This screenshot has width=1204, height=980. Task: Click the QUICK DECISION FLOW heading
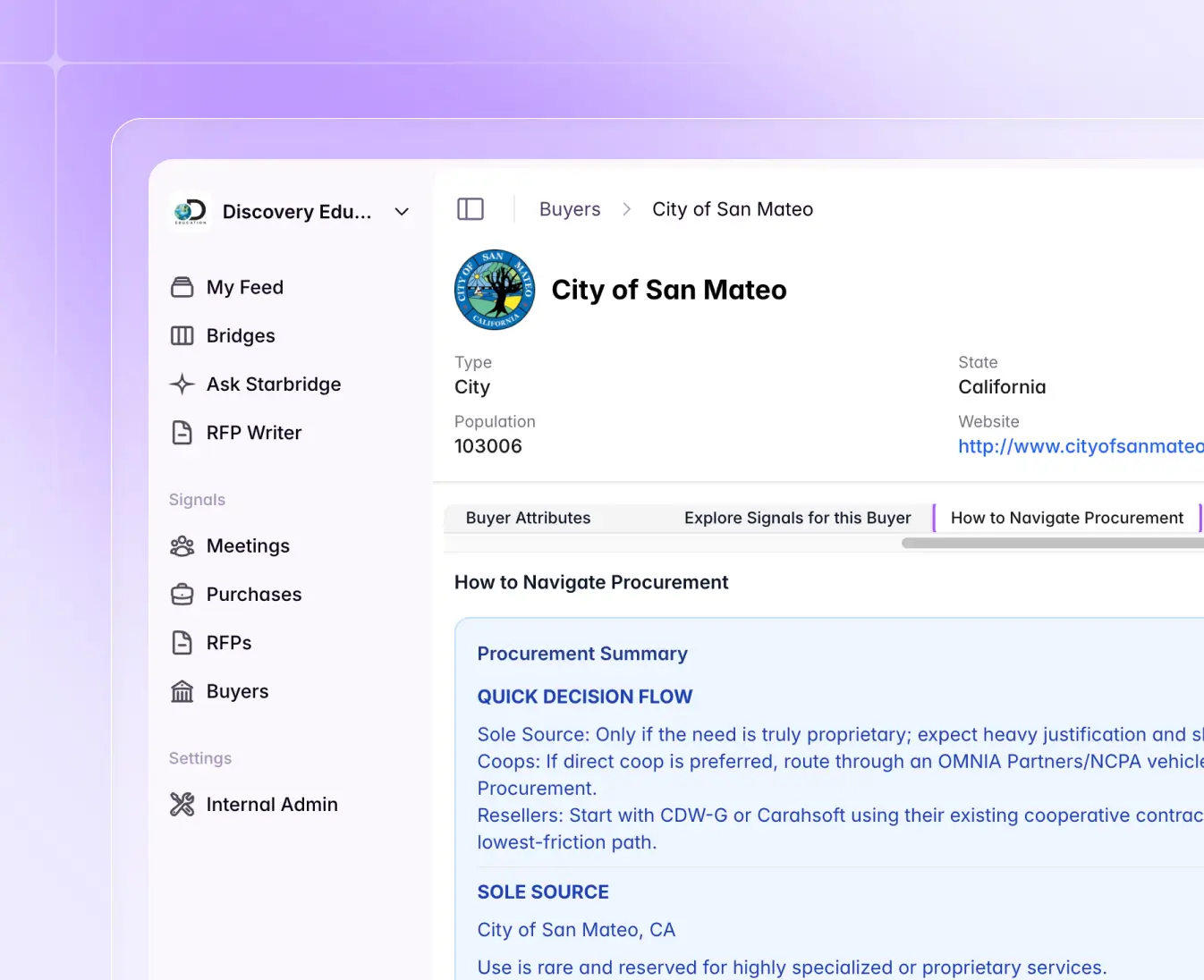point(585,697)
